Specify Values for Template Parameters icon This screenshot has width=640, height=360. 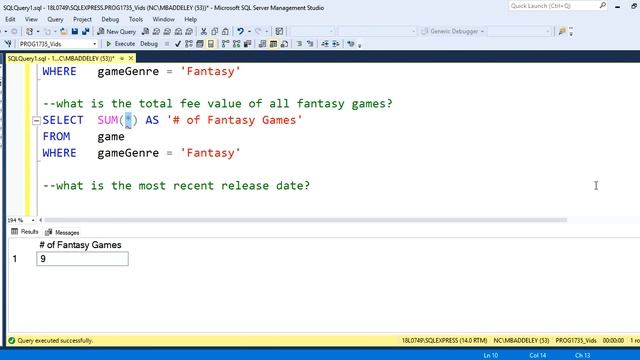(351, 44)
